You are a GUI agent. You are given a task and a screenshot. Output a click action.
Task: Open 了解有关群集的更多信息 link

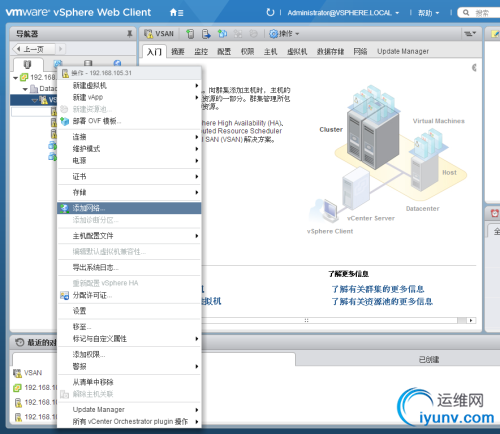378,289
